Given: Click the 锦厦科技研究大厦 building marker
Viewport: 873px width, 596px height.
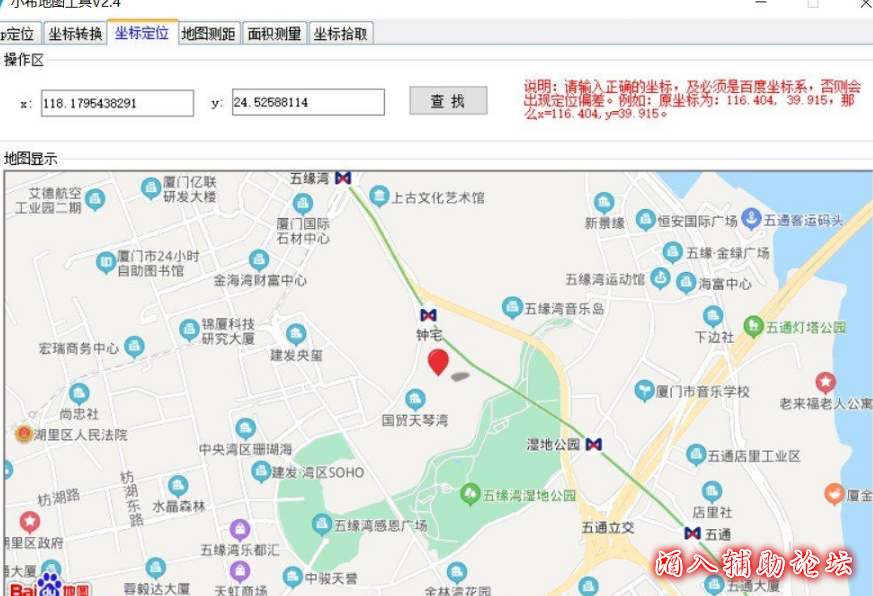Looking at the screenshot, I should pos(189,330).
